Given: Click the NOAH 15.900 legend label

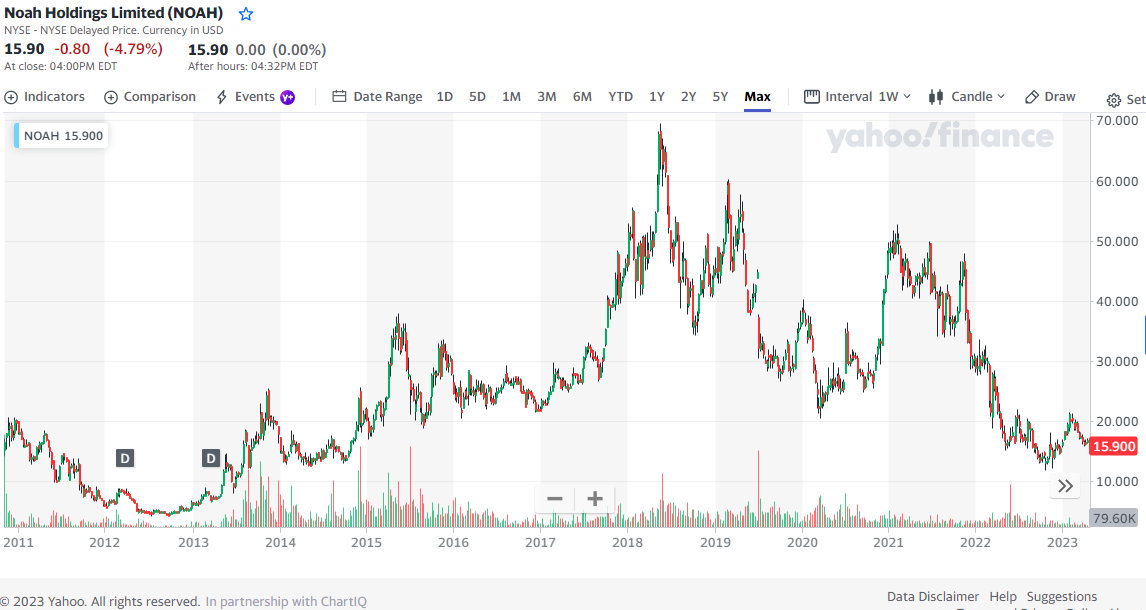Looking at the screenshot, I should pos(61,136).
